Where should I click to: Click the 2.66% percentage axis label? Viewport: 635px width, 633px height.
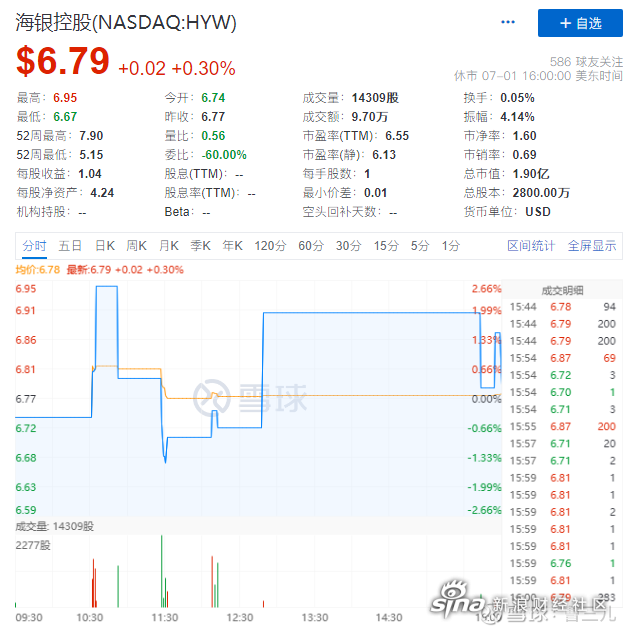pos(486,289)
